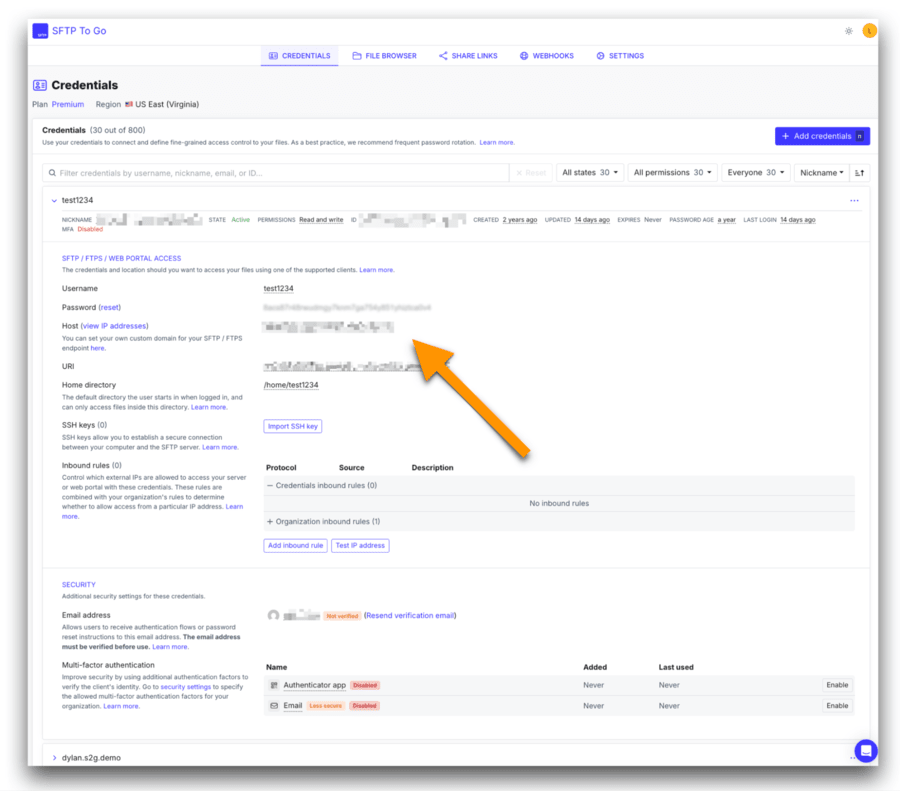
Task: Click the Last login '14 days ago' value
Action: click(797, 220)
